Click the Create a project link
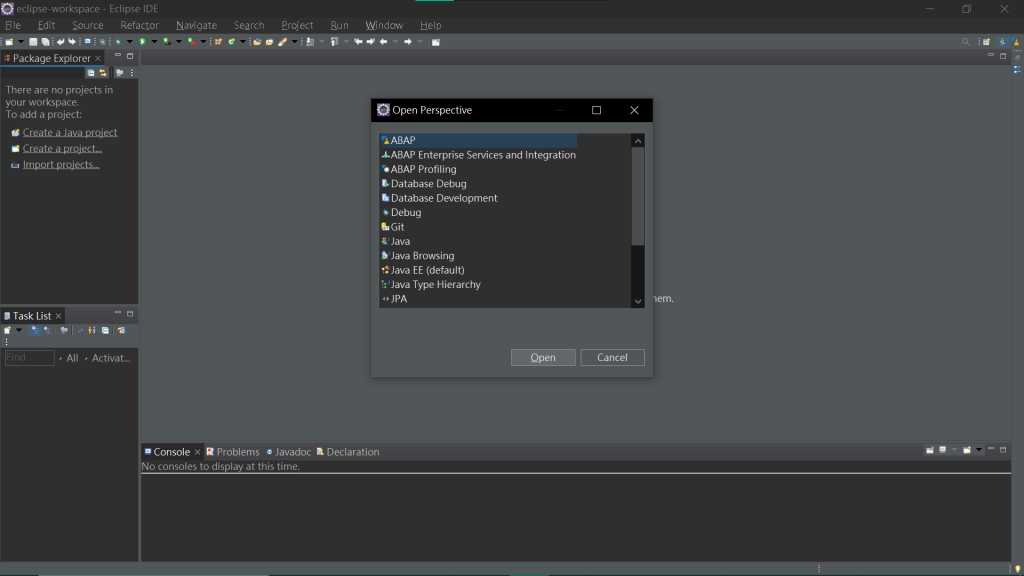The image size is (1024, 576). point(62,148)
